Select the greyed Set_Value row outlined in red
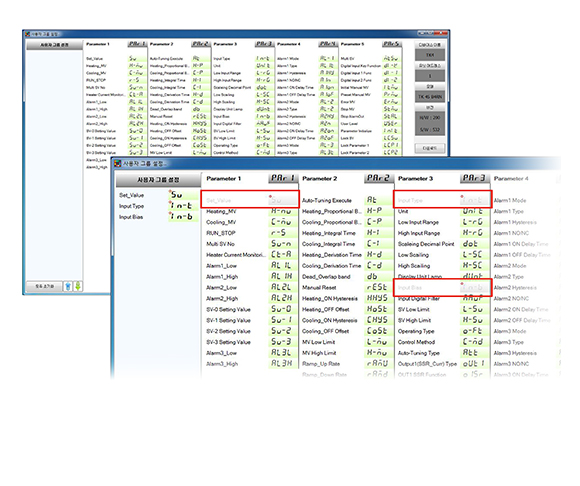The image size is (580, 486). 250,199
